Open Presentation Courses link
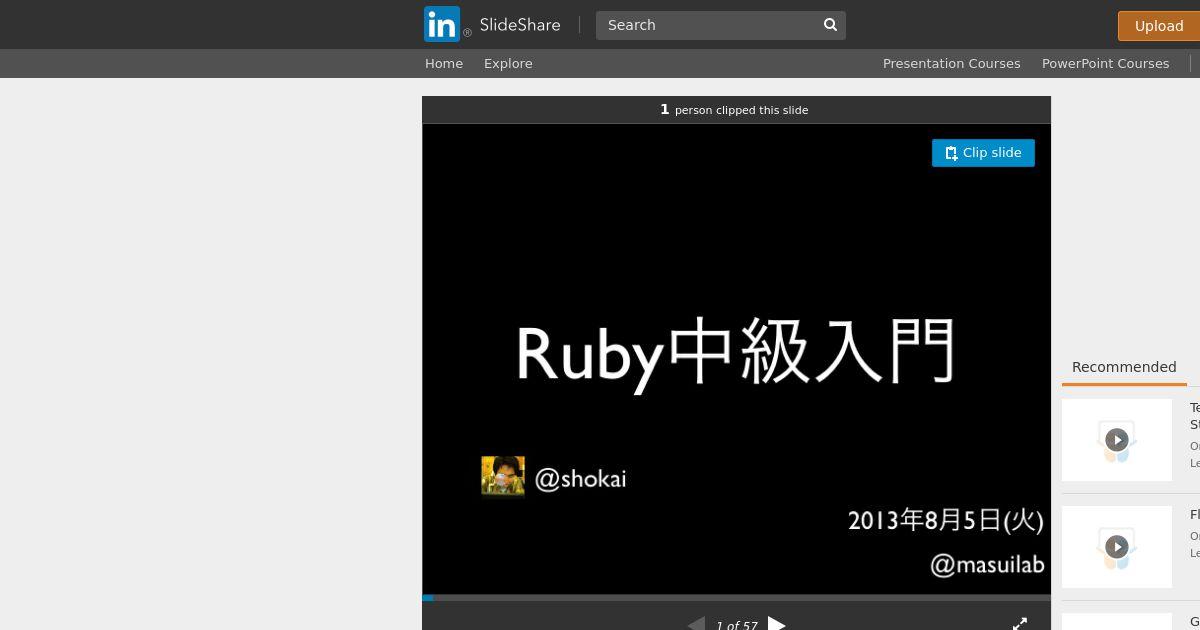The height and width of the screenshot is (630, 1200). tap(951, 63)
